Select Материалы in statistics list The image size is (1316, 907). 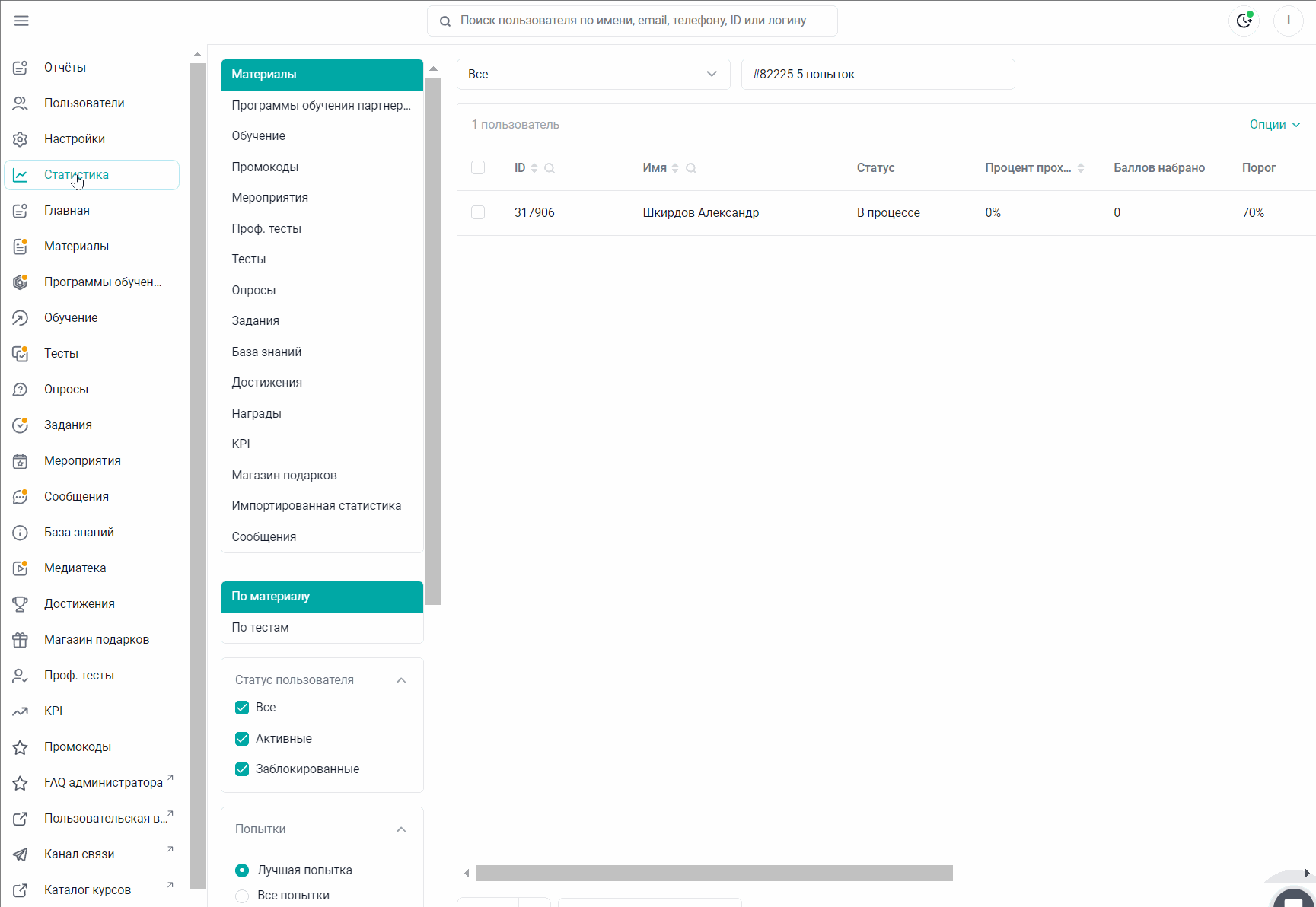322,75
